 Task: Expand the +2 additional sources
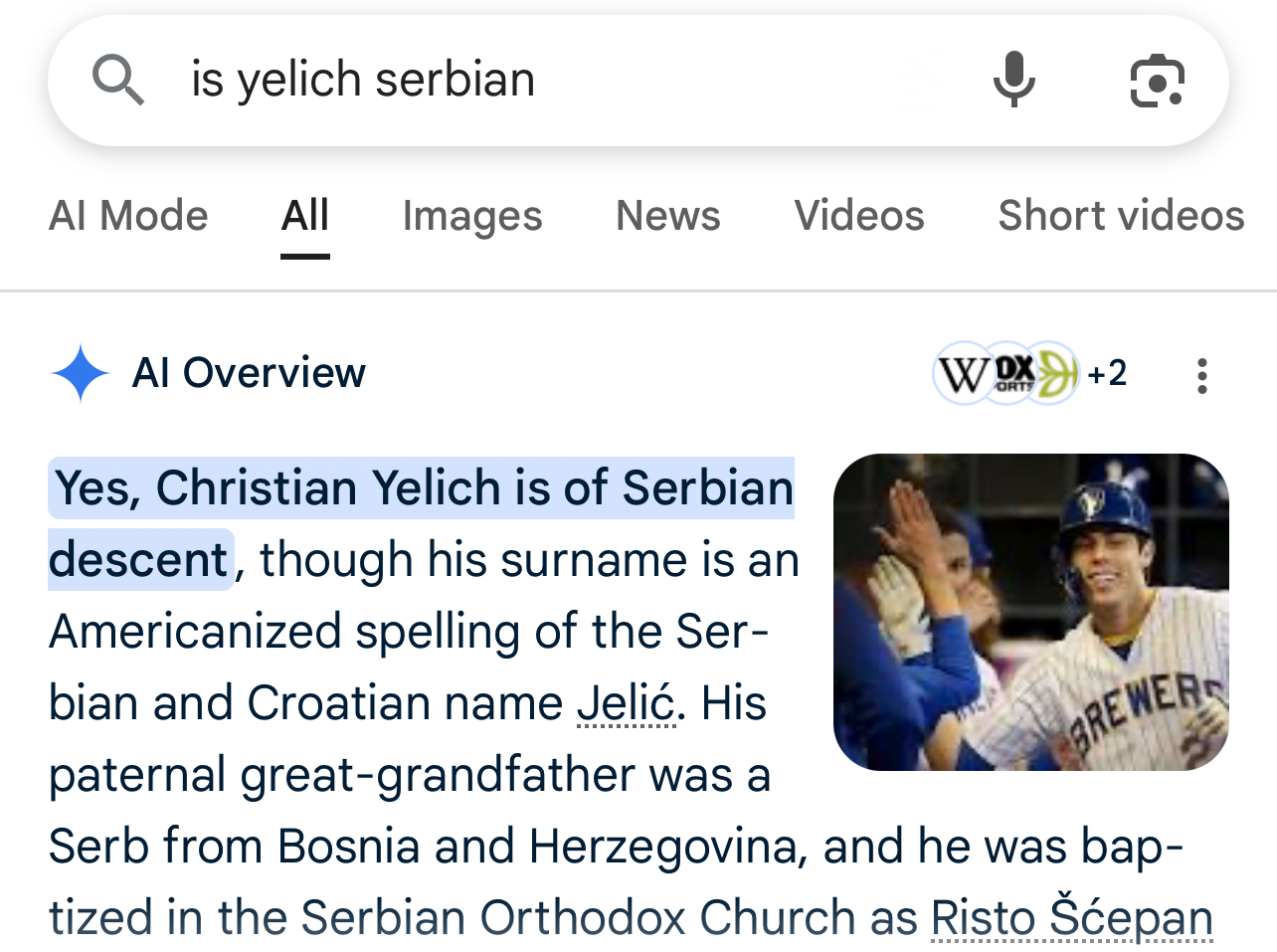point(1107,374)
